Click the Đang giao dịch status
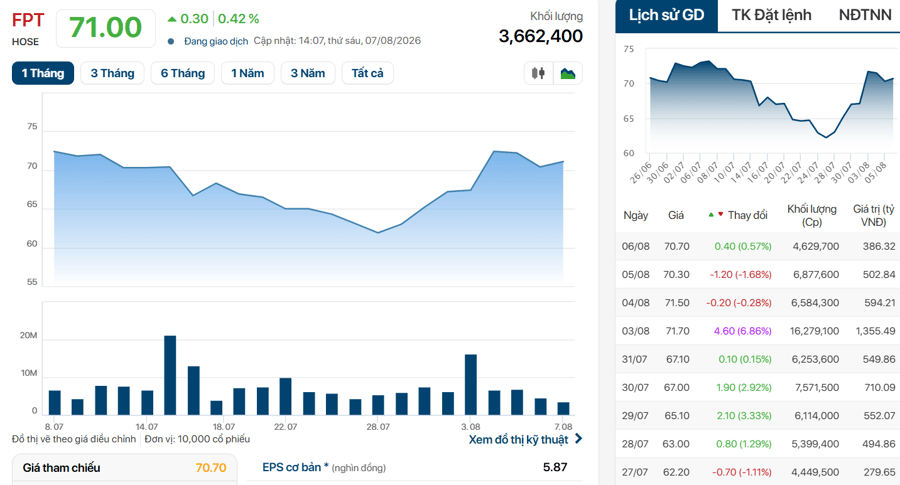The image size is (900, 485). (x=216, y=41)
